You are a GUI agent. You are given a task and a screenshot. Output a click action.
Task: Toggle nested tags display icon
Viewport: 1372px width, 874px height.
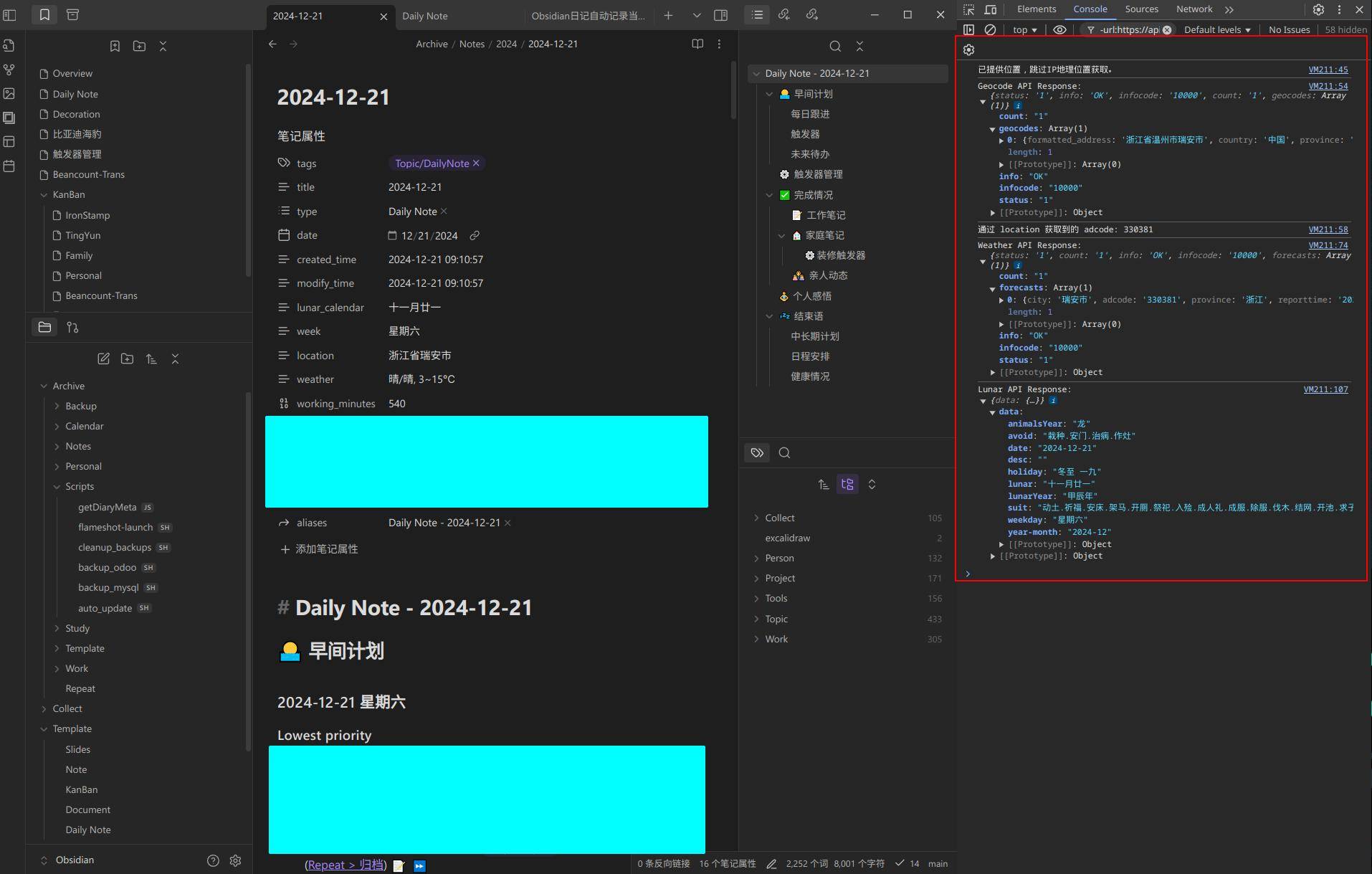click(847, 484)
